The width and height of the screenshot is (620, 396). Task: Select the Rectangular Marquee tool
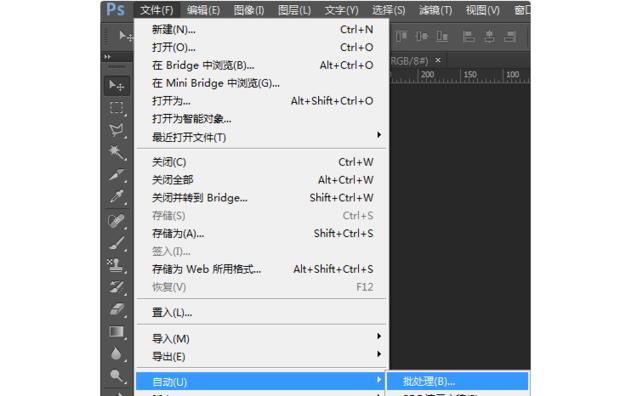(117, 108)
